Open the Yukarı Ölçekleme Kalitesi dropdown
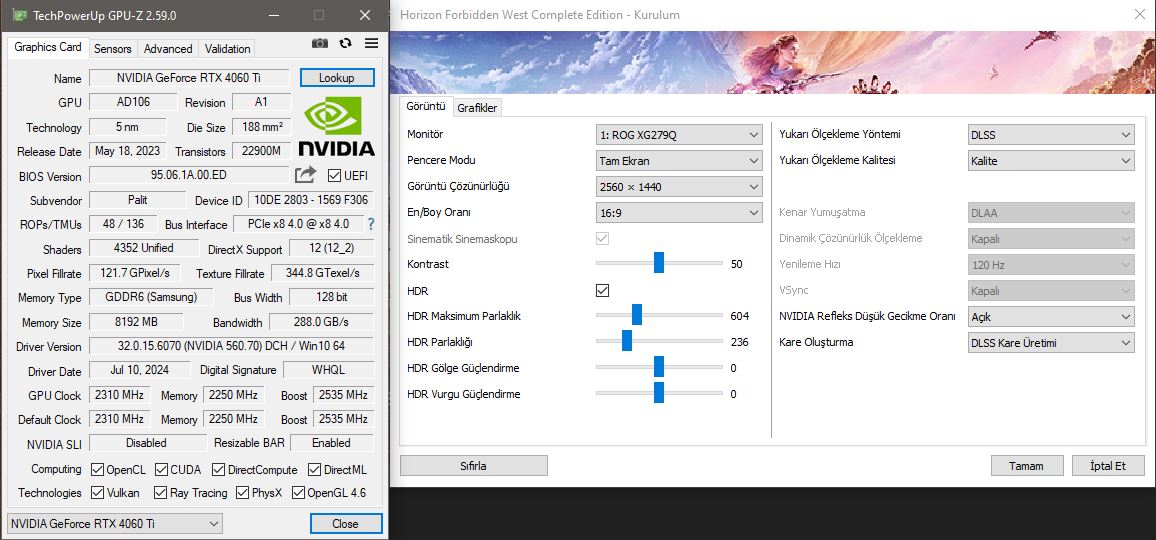The width and height of the screenshot is (1156, 540). (x=1051, y=161)
